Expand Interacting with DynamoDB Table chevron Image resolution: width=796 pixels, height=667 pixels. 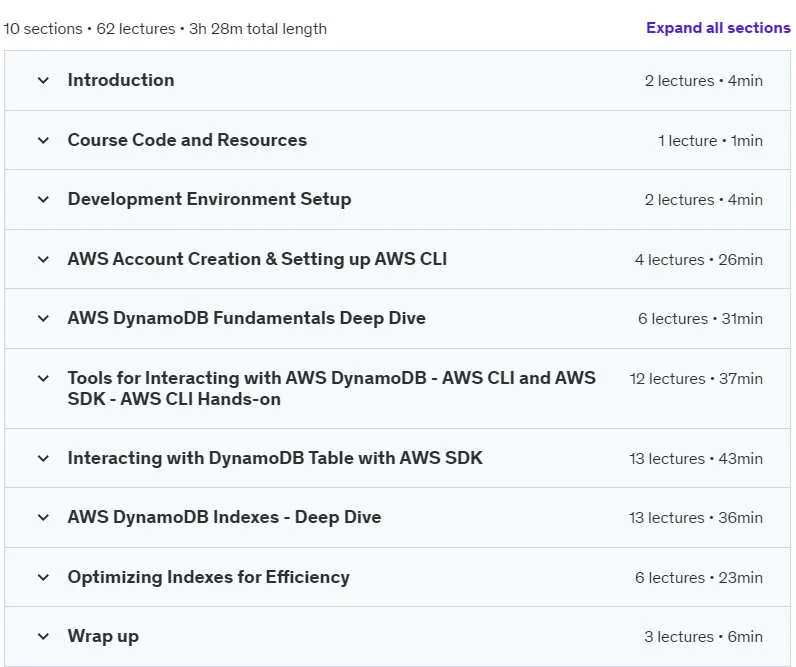[x=43, y=458]
